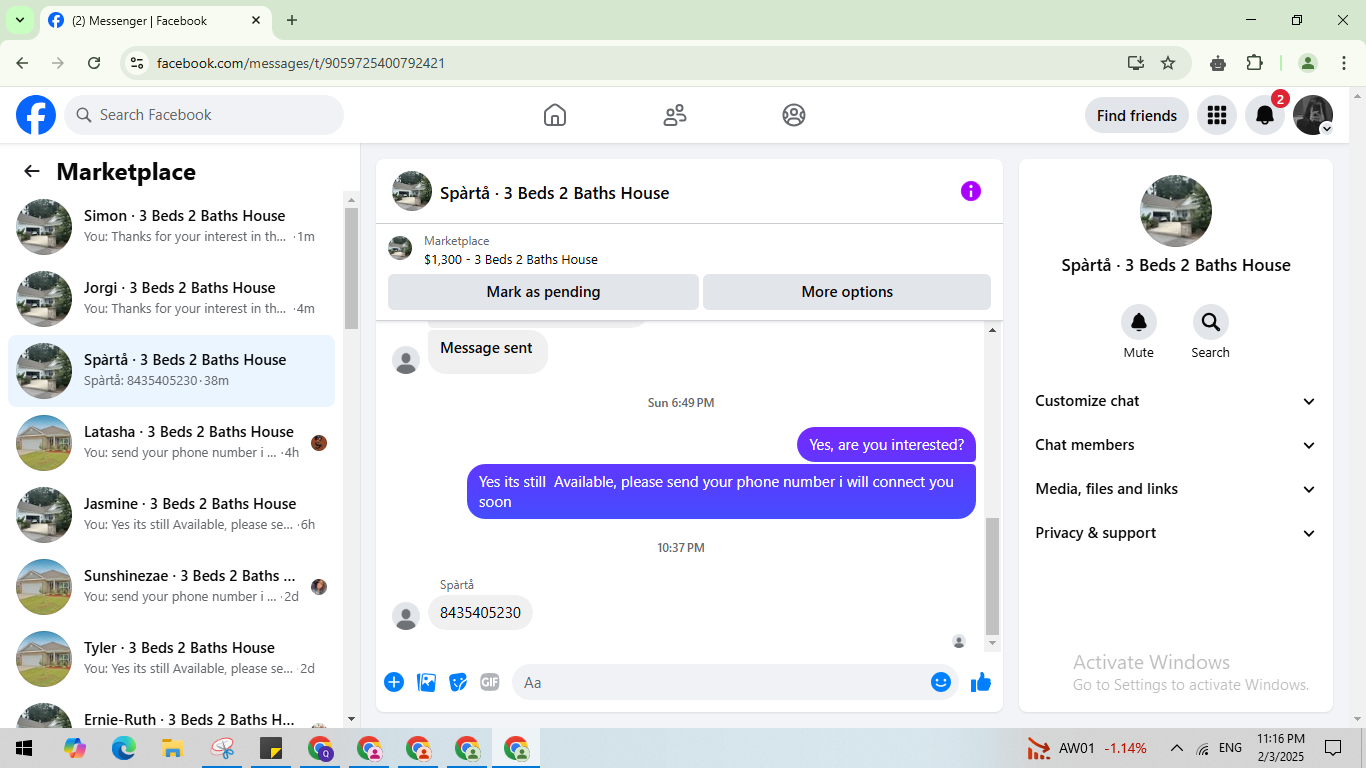Open Chrome tab search dropdown arrow
1366x768 pixels.
click(x=19, y=20)
